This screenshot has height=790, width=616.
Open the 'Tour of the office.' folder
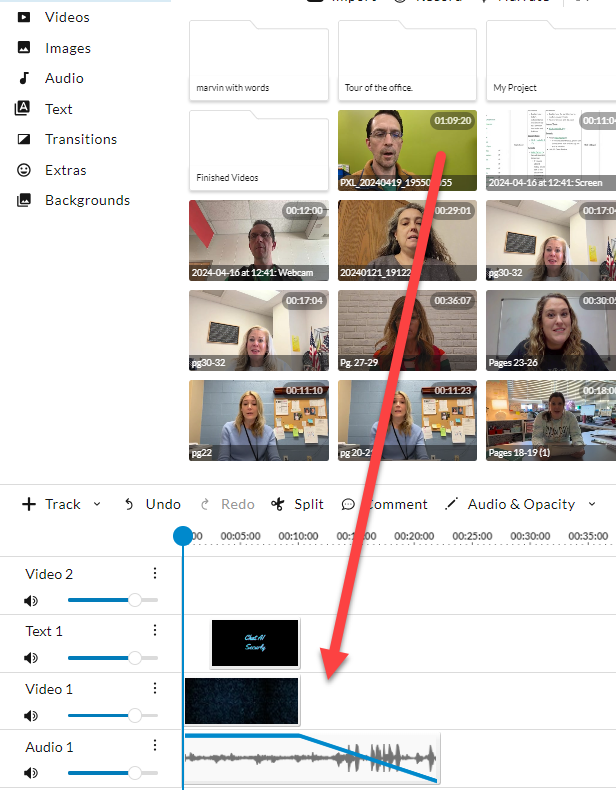point(407,60)
